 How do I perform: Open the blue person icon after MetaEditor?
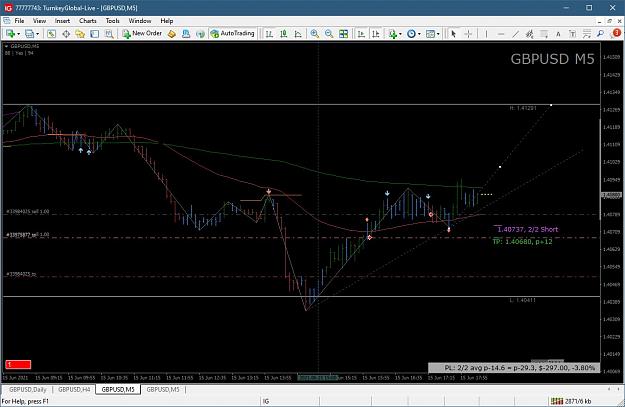coord(186,34)
